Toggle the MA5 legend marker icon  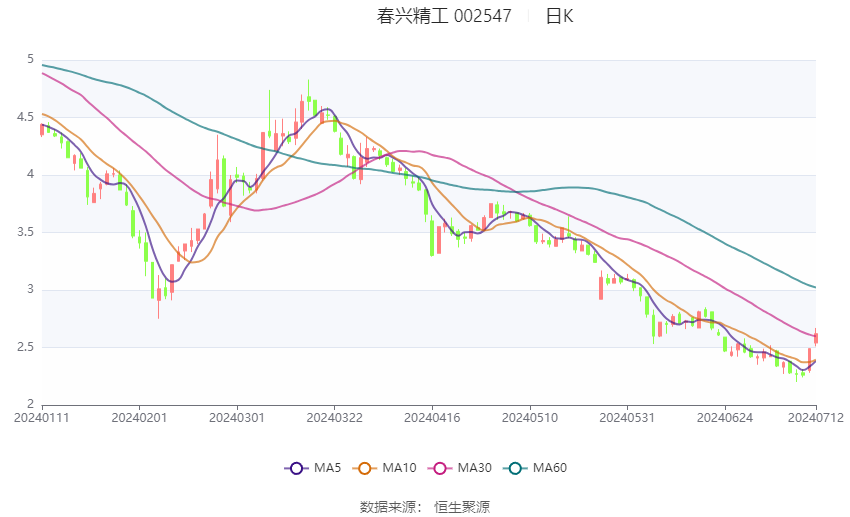click(296, 468)
